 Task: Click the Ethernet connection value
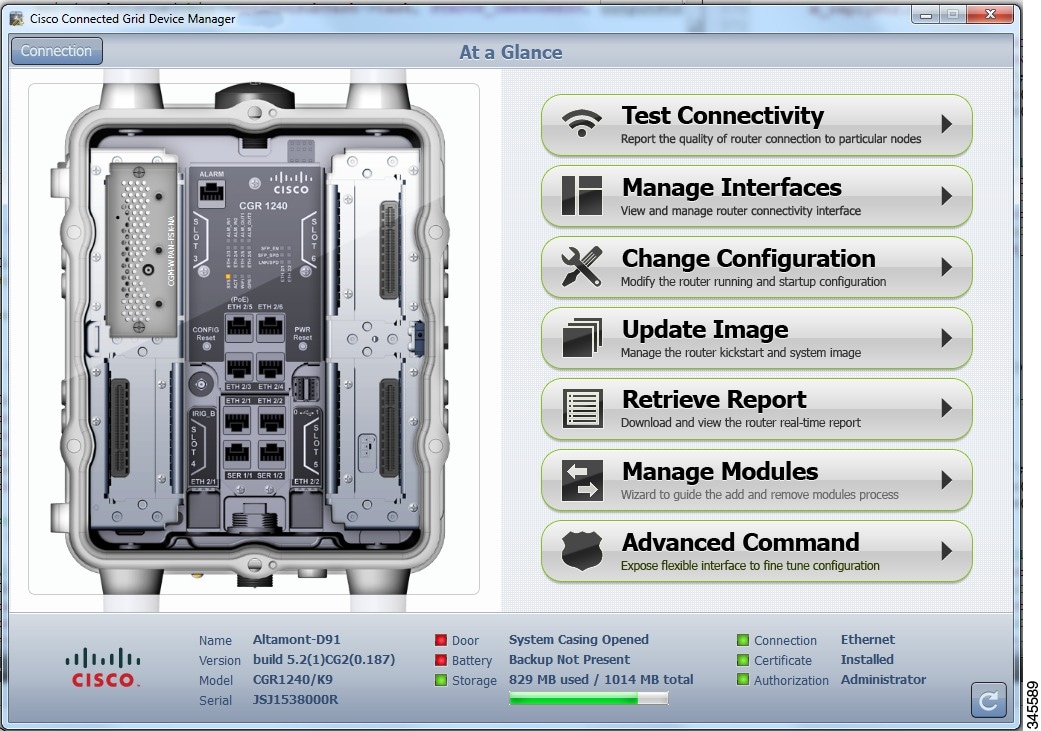[x=868, y=639]
